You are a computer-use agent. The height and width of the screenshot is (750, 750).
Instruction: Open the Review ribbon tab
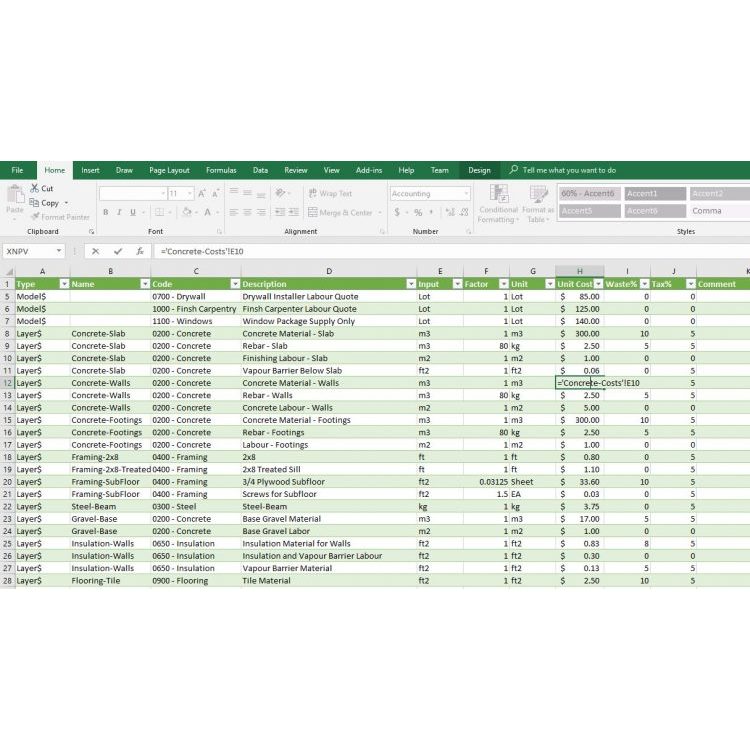[296, 170]
